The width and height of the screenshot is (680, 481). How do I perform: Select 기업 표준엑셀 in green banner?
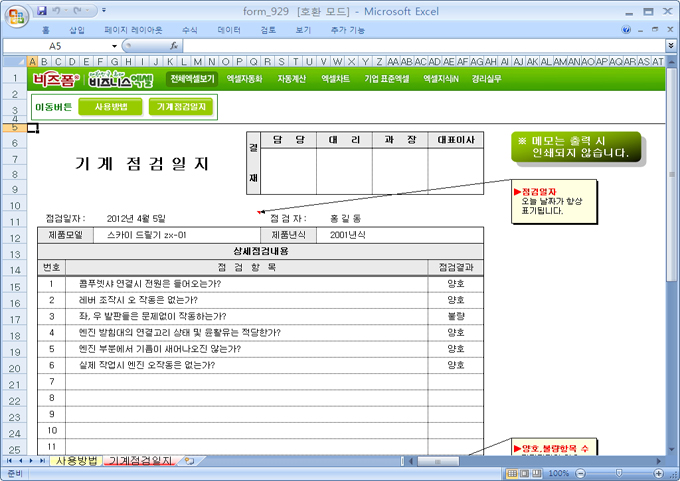386,79
